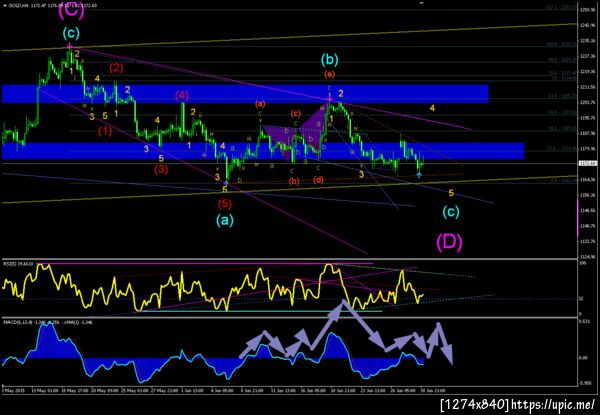Click the 18 Jun 21:00 time axis label
Screen dimensions: 600x415
pyautogui.click(x=342, y=391)
